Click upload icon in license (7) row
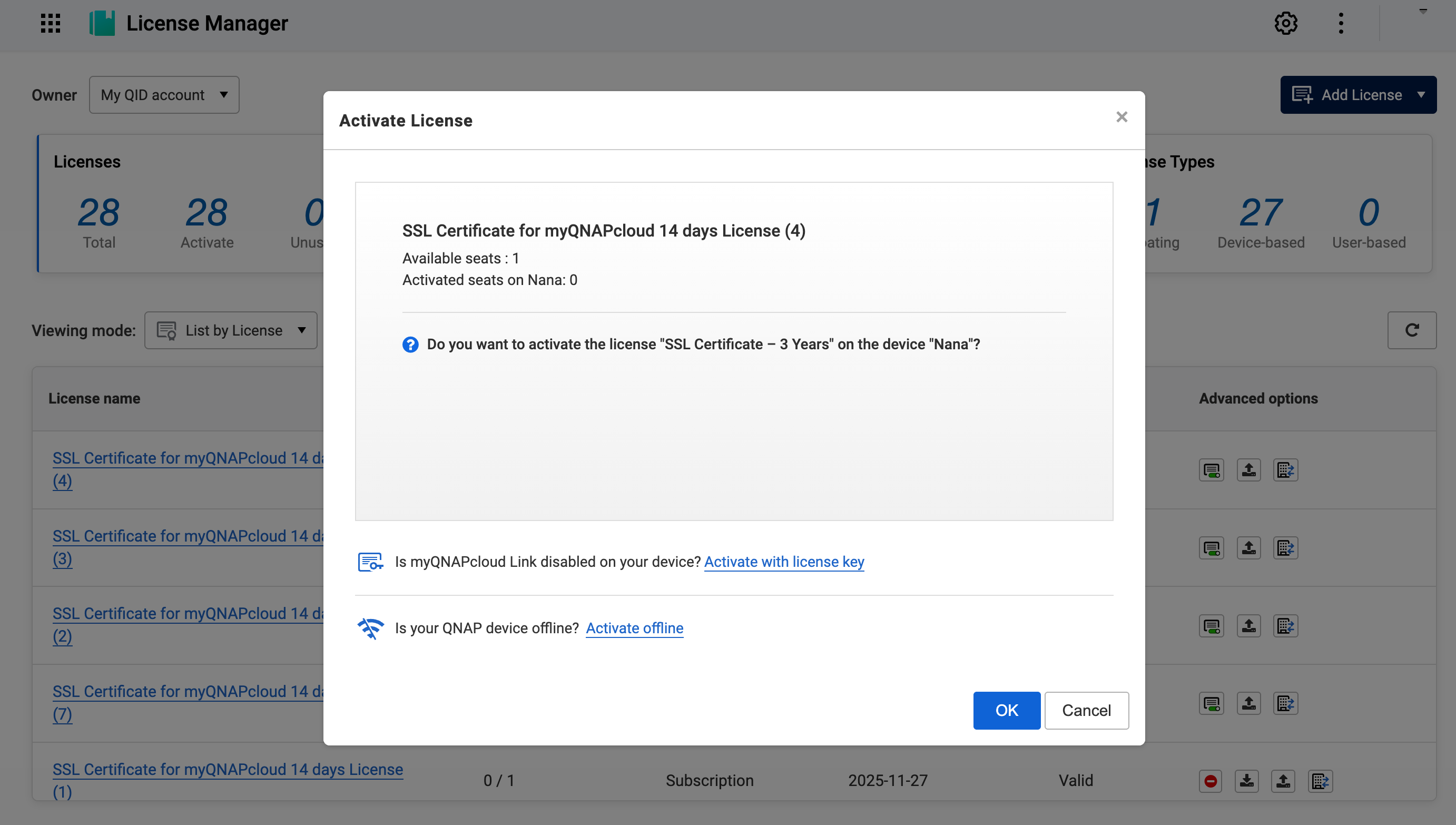This screenshot has height=825, width=1456. point(1248,703)
